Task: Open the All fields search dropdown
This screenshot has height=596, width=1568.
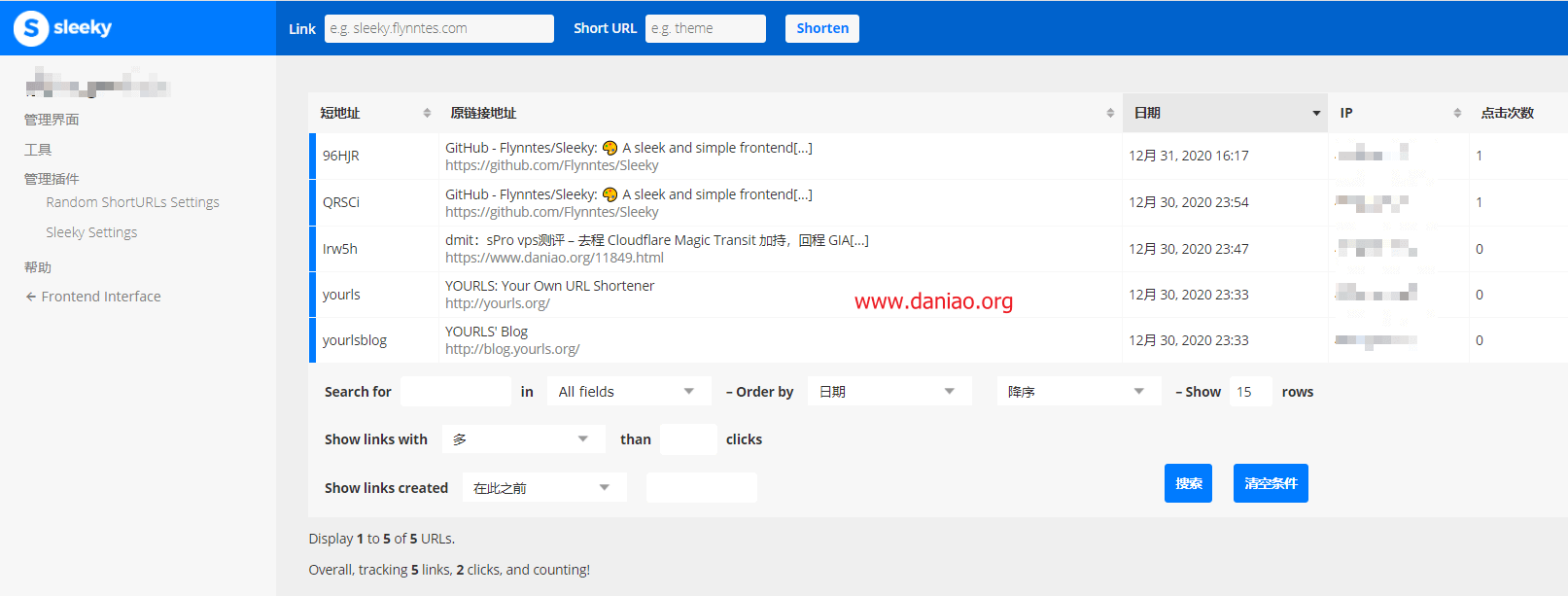Action: click(629, 392)
